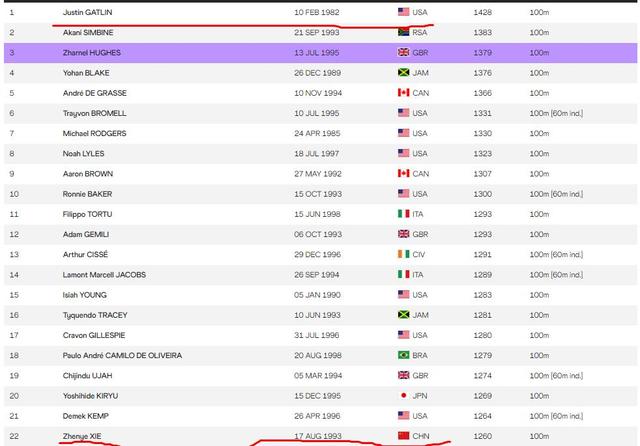Click the South Africa flag beside RSA
The height and width of the screenshot is (446, 640).
pos(404,32)
